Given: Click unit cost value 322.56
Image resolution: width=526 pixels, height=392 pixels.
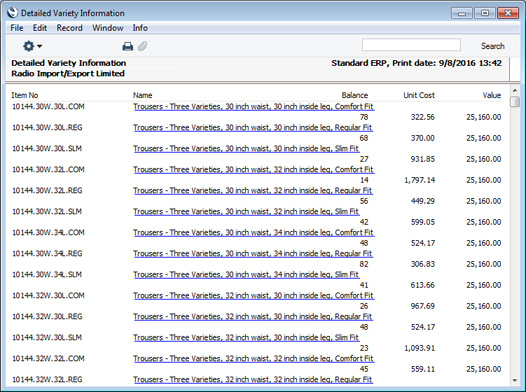Looking at the screenshot, I should click(423, 117).
